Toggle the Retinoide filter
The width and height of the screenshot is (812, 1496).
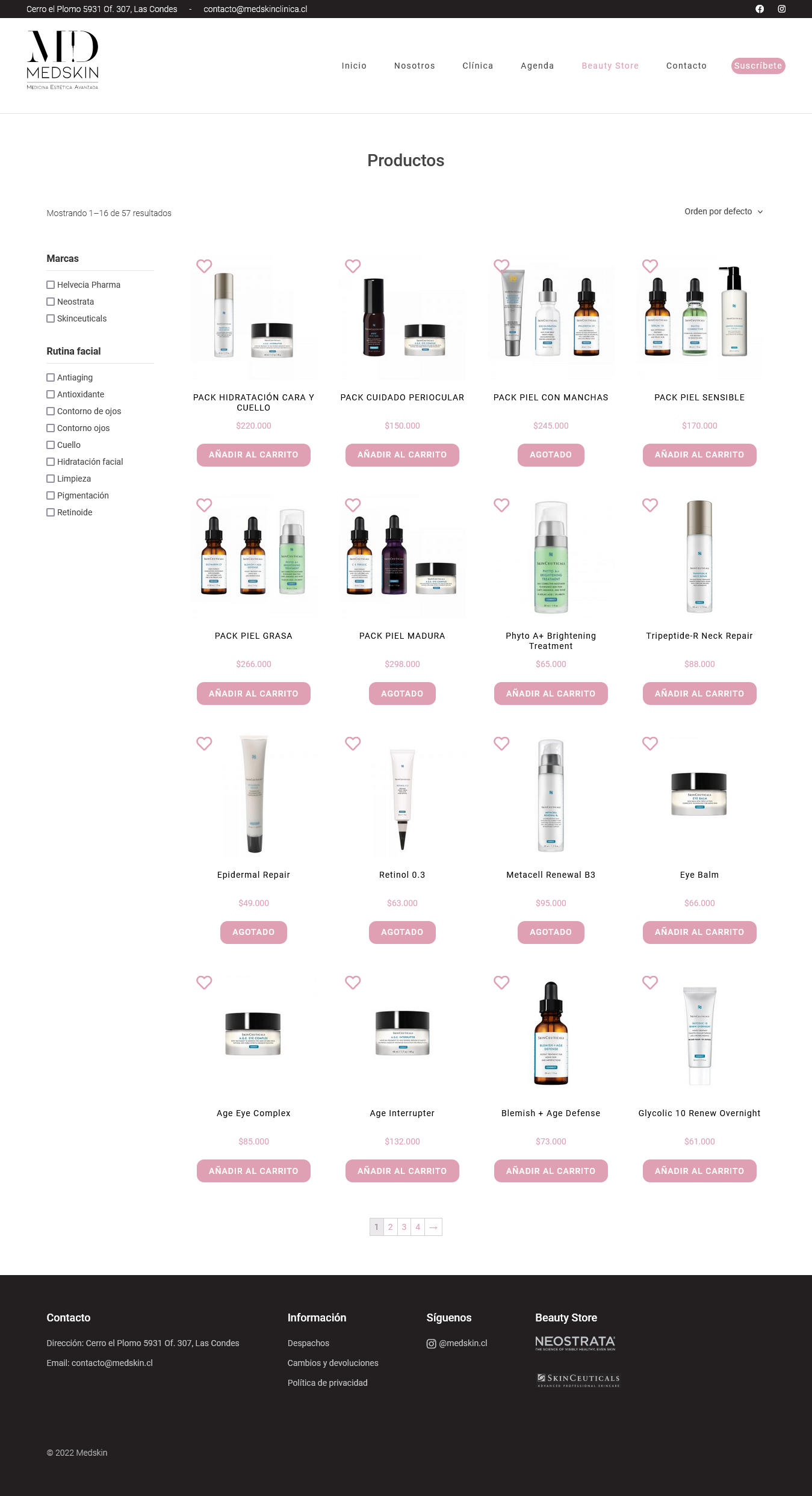tap(51, 512)
